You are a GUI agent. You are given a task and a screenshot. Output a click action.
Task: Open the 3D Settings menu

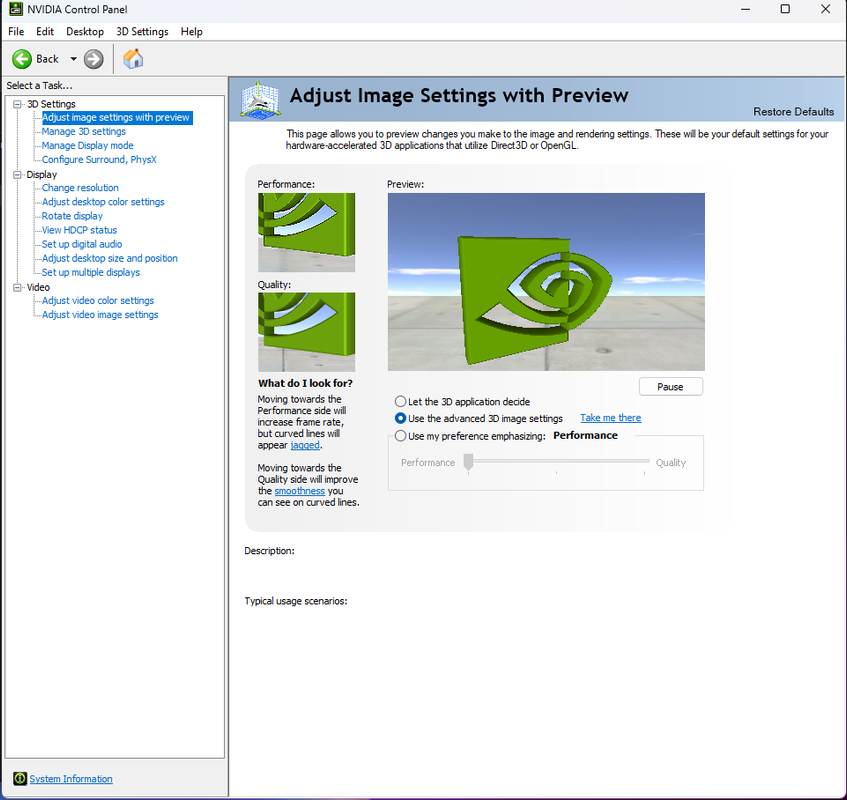pos(142,31)
